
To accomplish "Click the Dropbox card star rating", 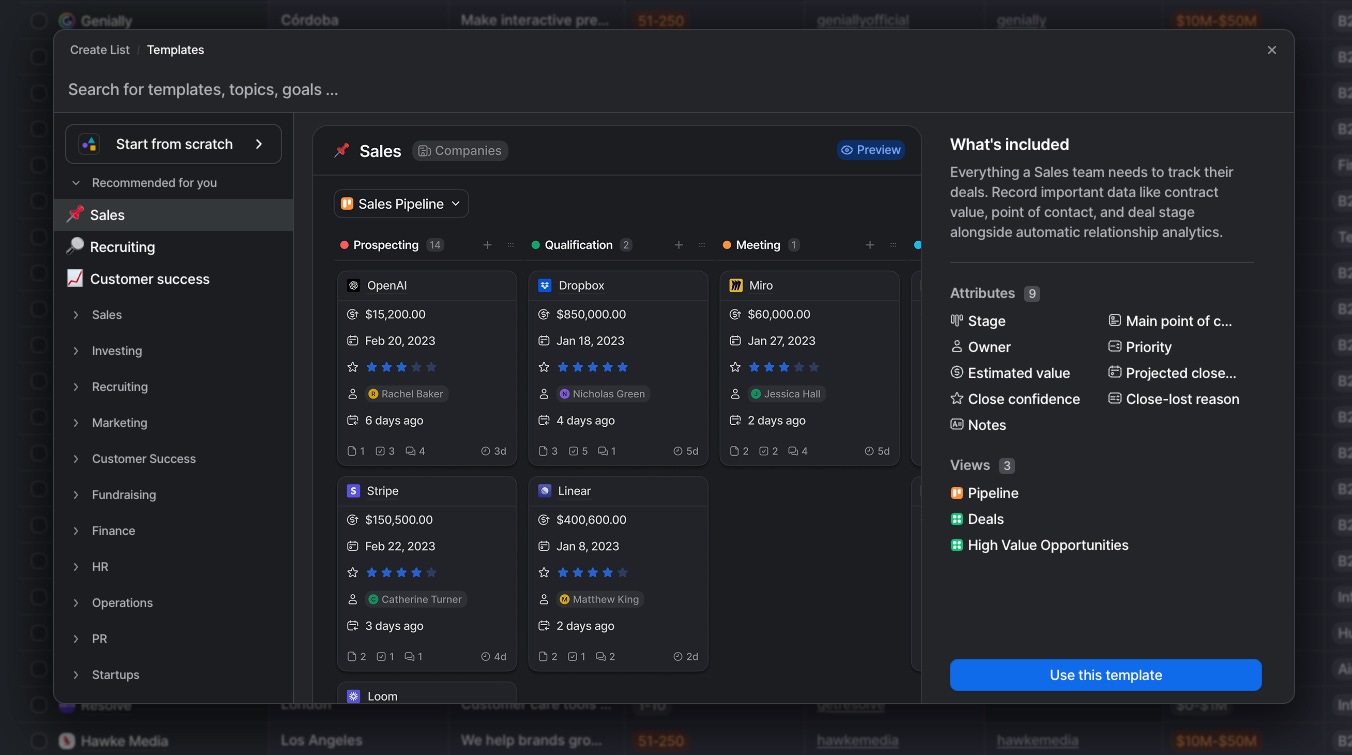I will (593, 367).
